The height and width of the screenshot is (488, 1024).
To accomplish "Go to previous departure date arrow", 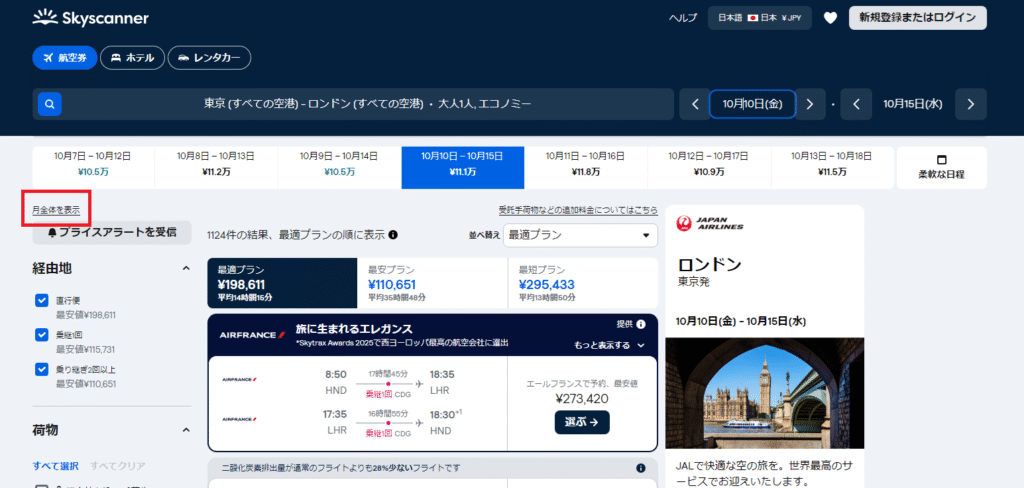I will 695,104.
